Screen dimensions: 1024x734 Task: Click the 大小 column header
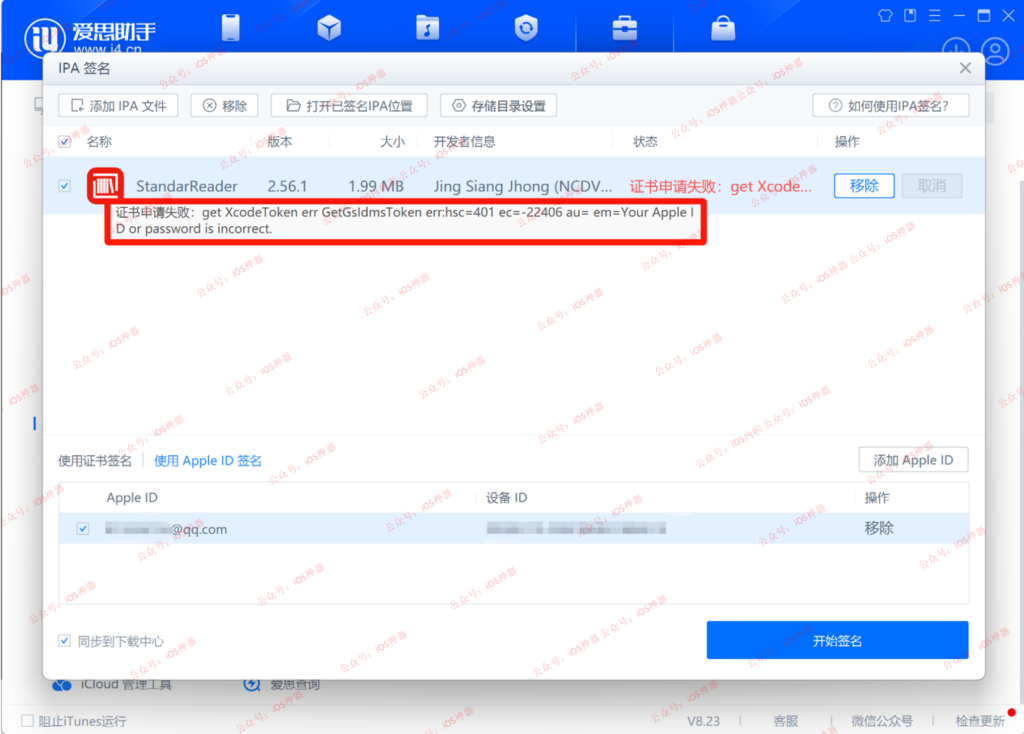coord(392,142)
